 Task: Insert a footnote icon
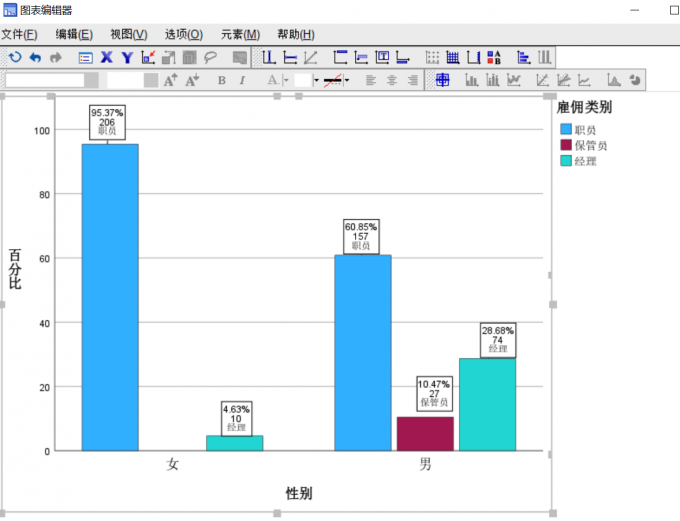point(403,57)
